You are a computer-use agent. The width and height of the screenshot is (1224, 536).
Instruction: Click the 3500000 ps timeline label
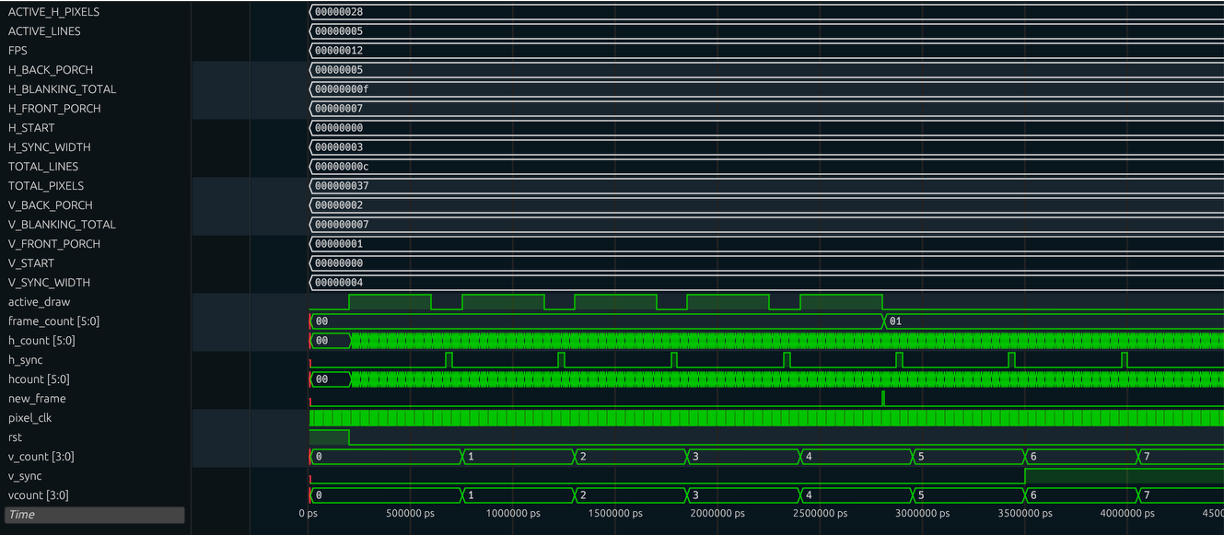[1024, 513]
